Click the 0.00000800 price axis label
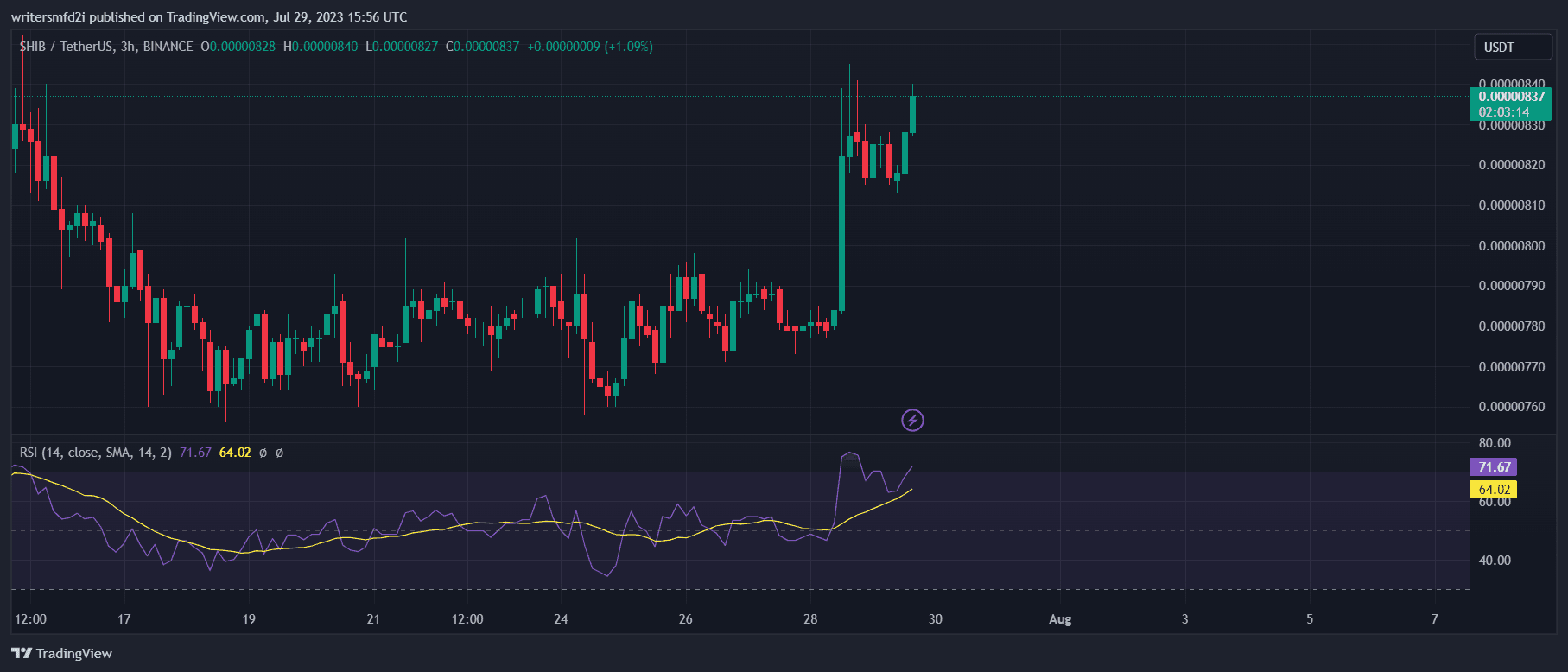 [1511, 246]
